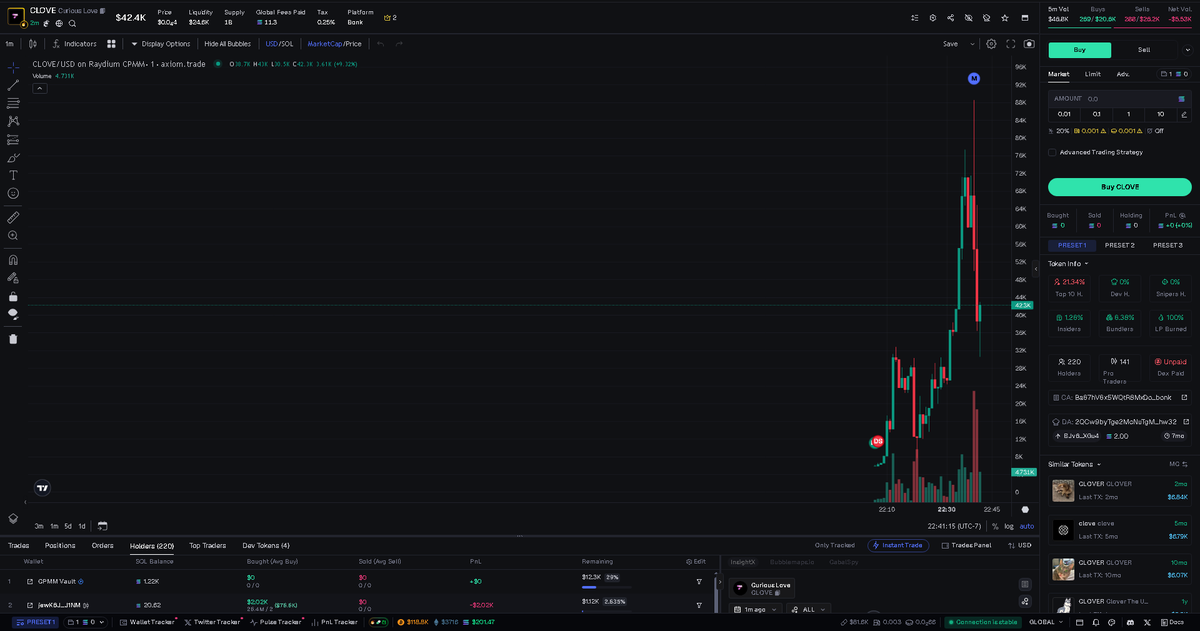The width and height of the screenshot is (1200, 631).
Task: Select the crosshair cursor tool
Action: [13, 67]
